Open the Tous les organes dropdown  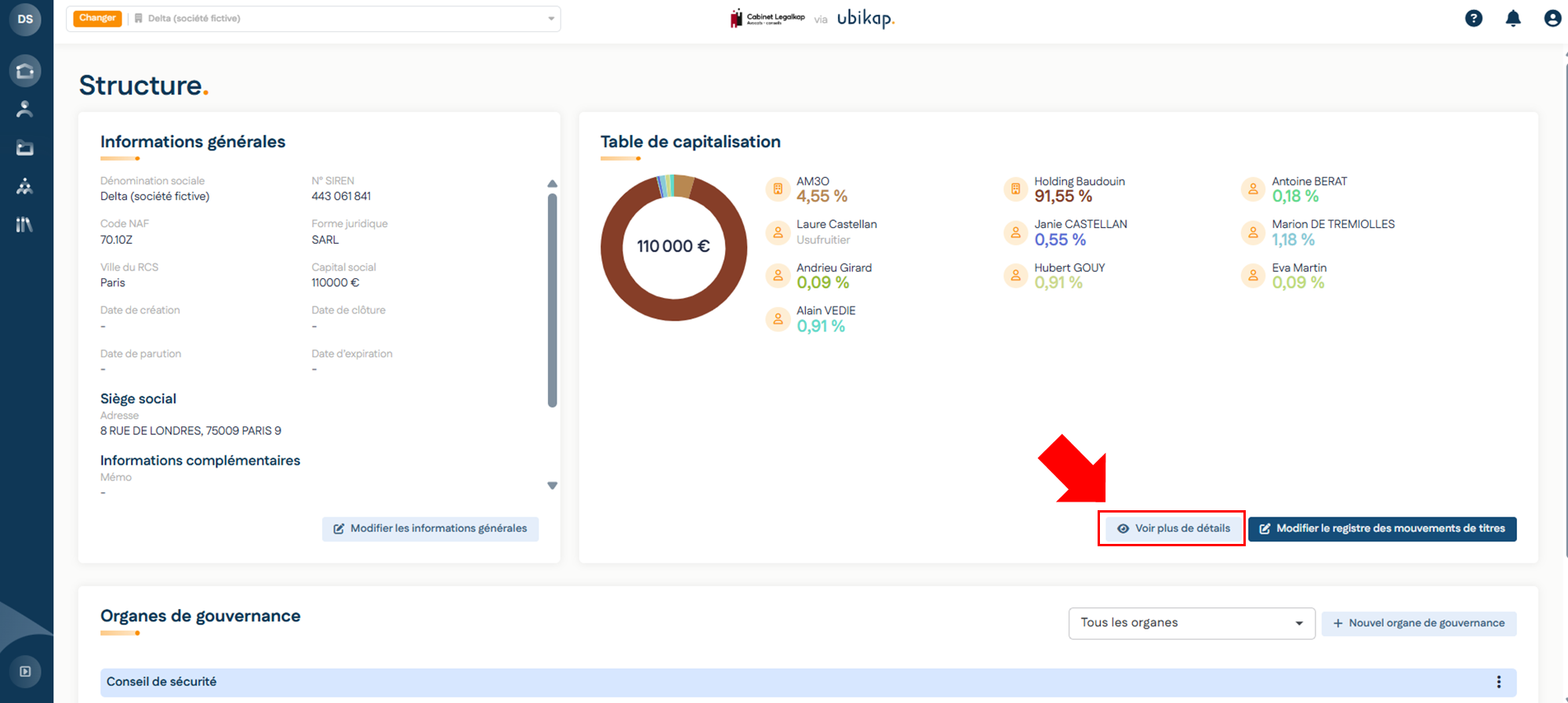coord(1192,623)
